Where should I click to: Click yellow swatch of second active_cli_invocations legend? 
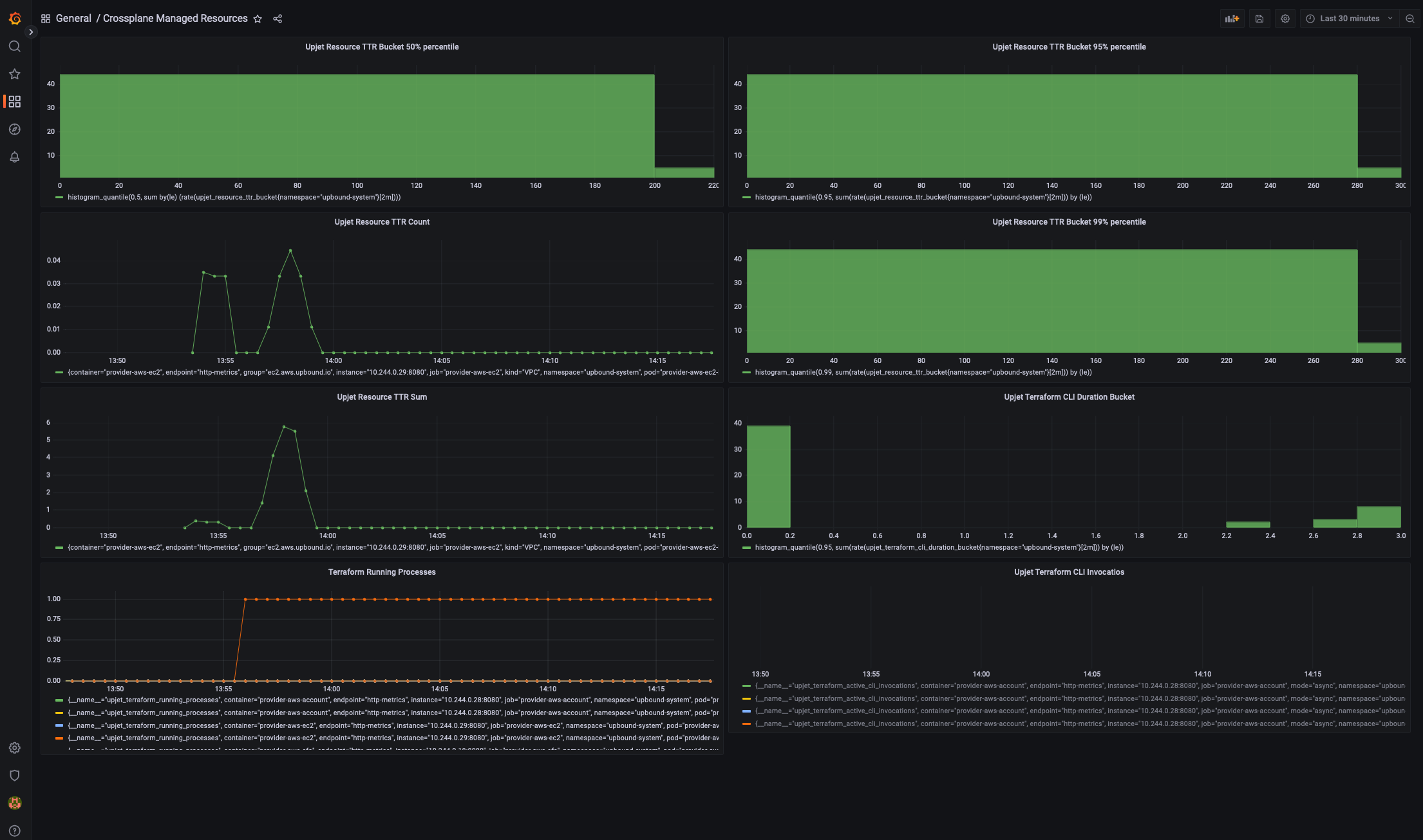tap(746, 699)
